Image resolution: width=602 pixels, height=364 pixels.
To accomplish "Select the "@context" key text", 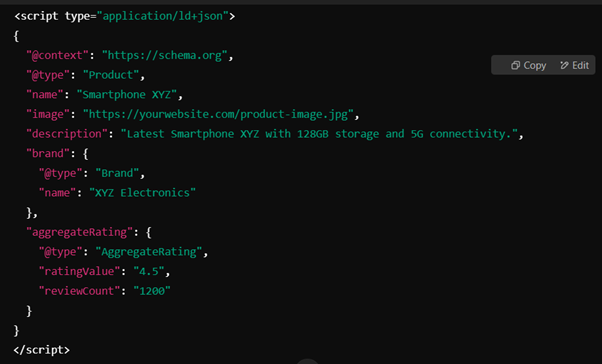I will pyautogui.click(x=57, y=55).
